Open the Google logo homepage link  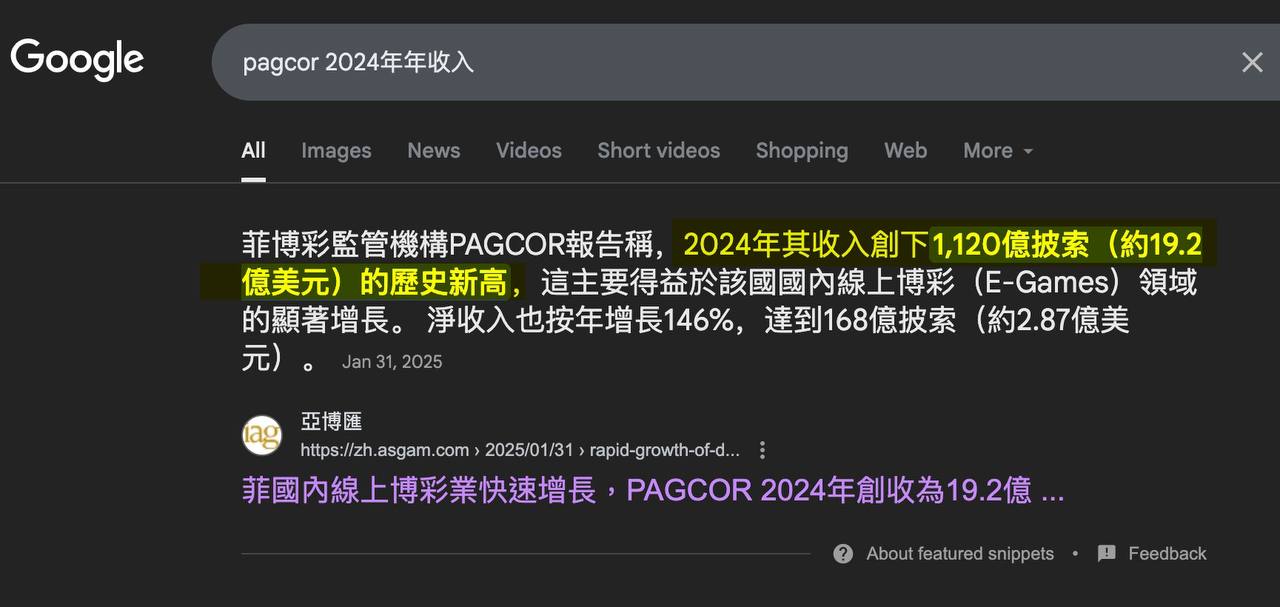click(x=77, y=60)
